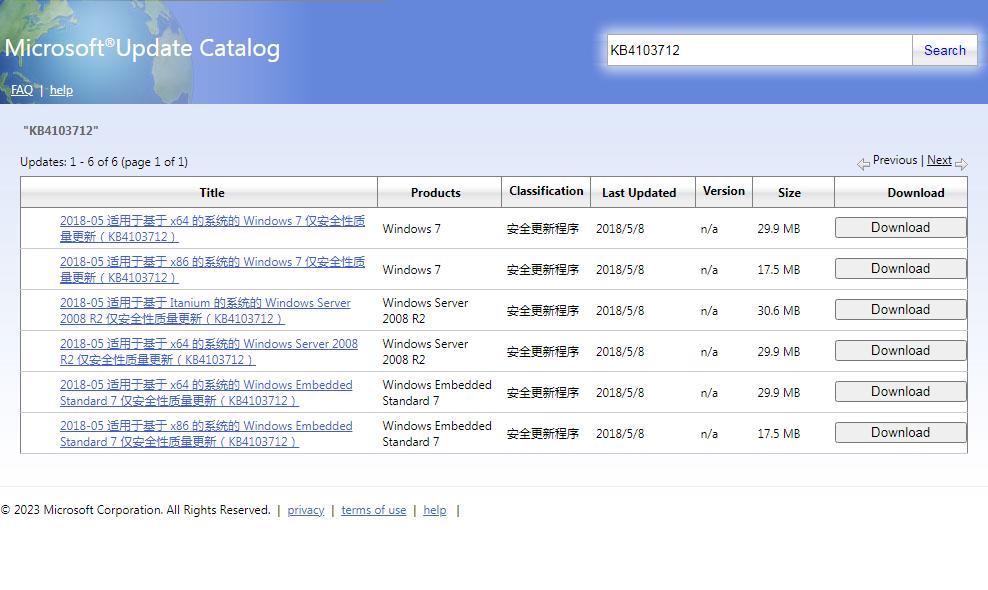Click the KB4103712 search input field

point(759,50)
